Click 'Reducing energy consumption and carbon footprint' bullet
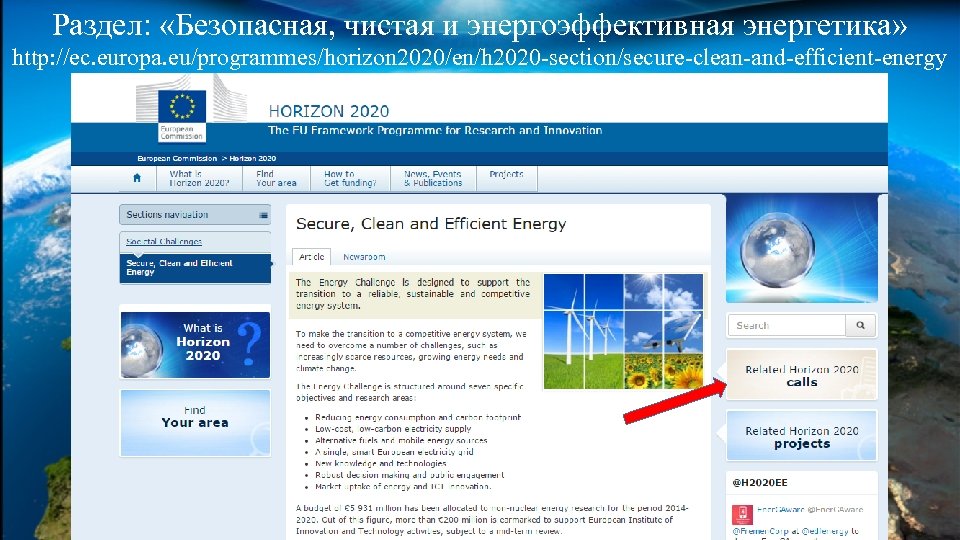This screenshot has width=960, height=540. [x=418, y=418]
